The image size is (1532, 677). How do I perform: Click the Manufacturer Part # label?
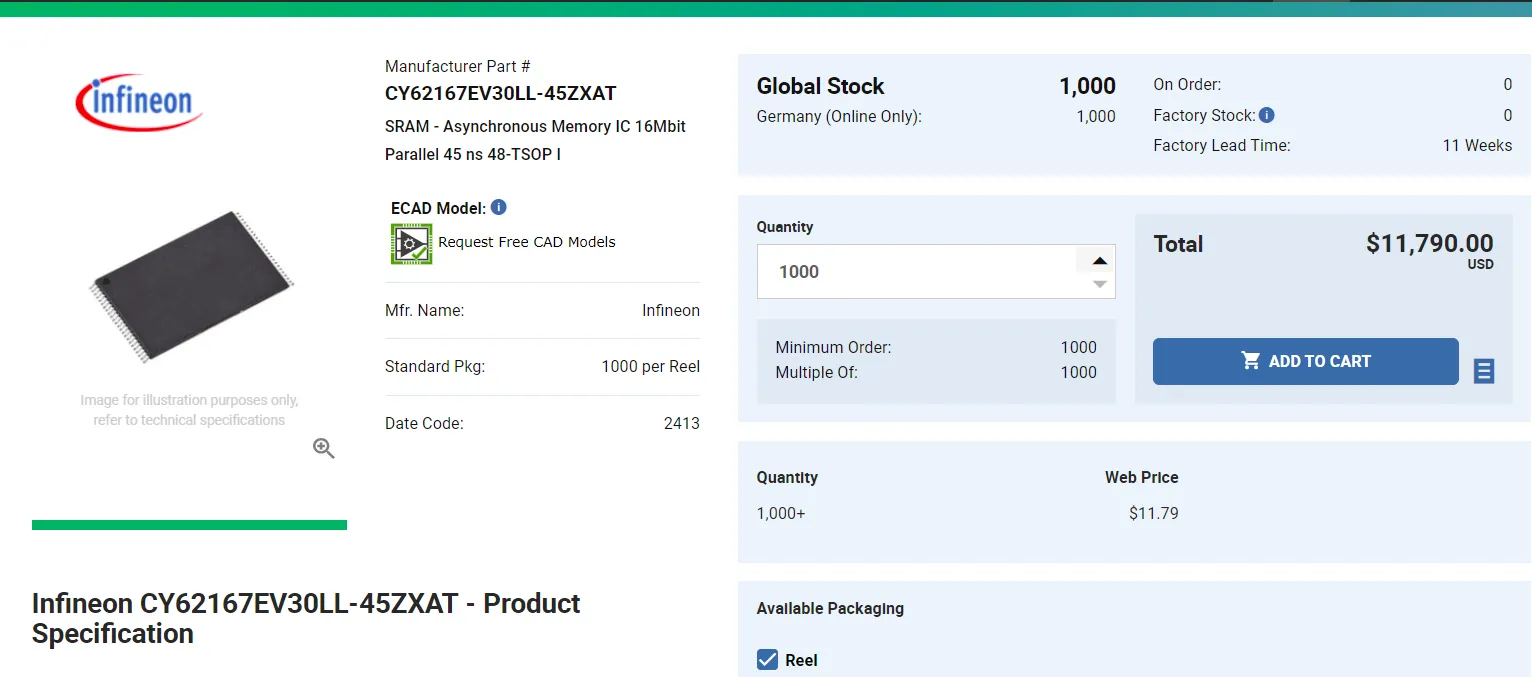[457, 66]
